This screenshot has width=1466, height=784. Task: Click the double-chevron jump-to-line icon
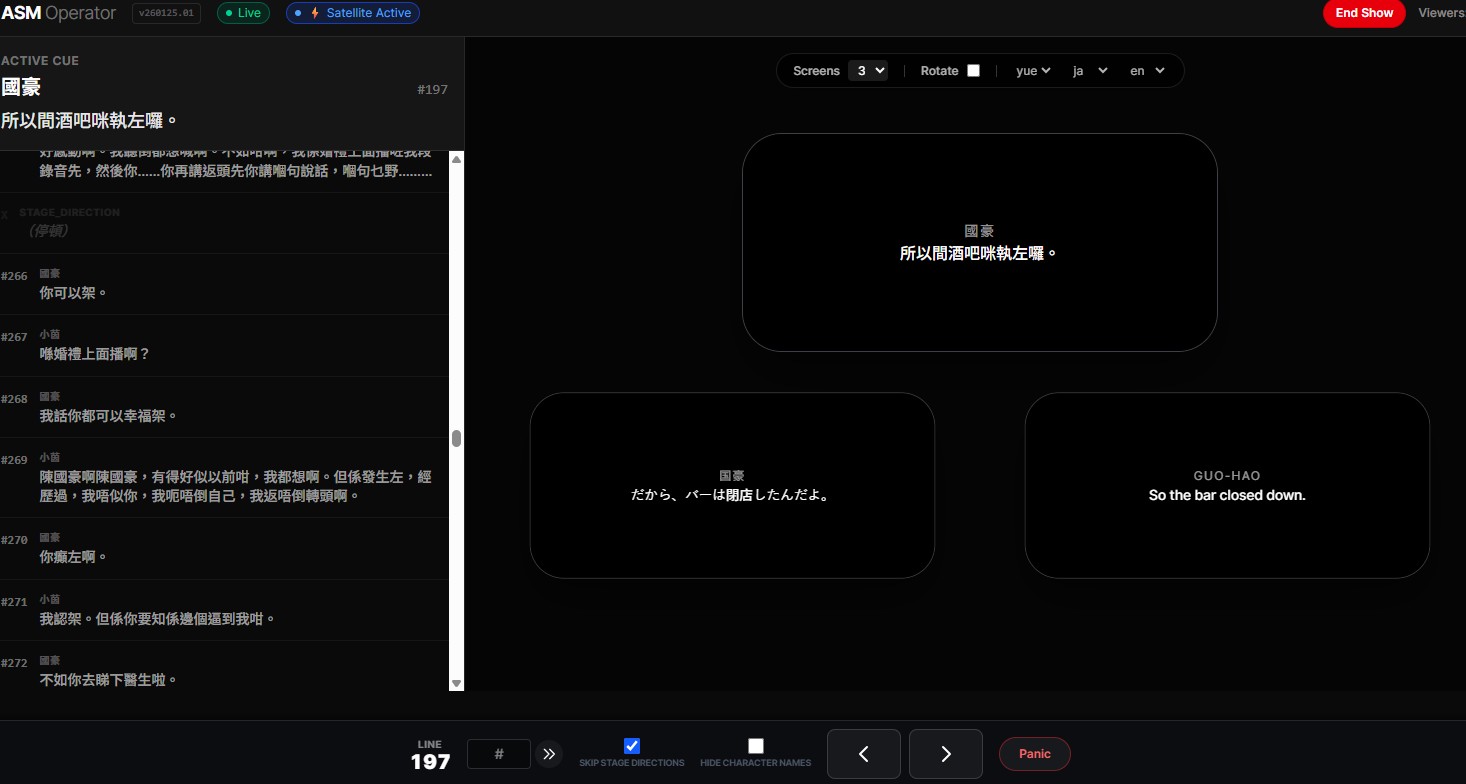coord(548,754)
